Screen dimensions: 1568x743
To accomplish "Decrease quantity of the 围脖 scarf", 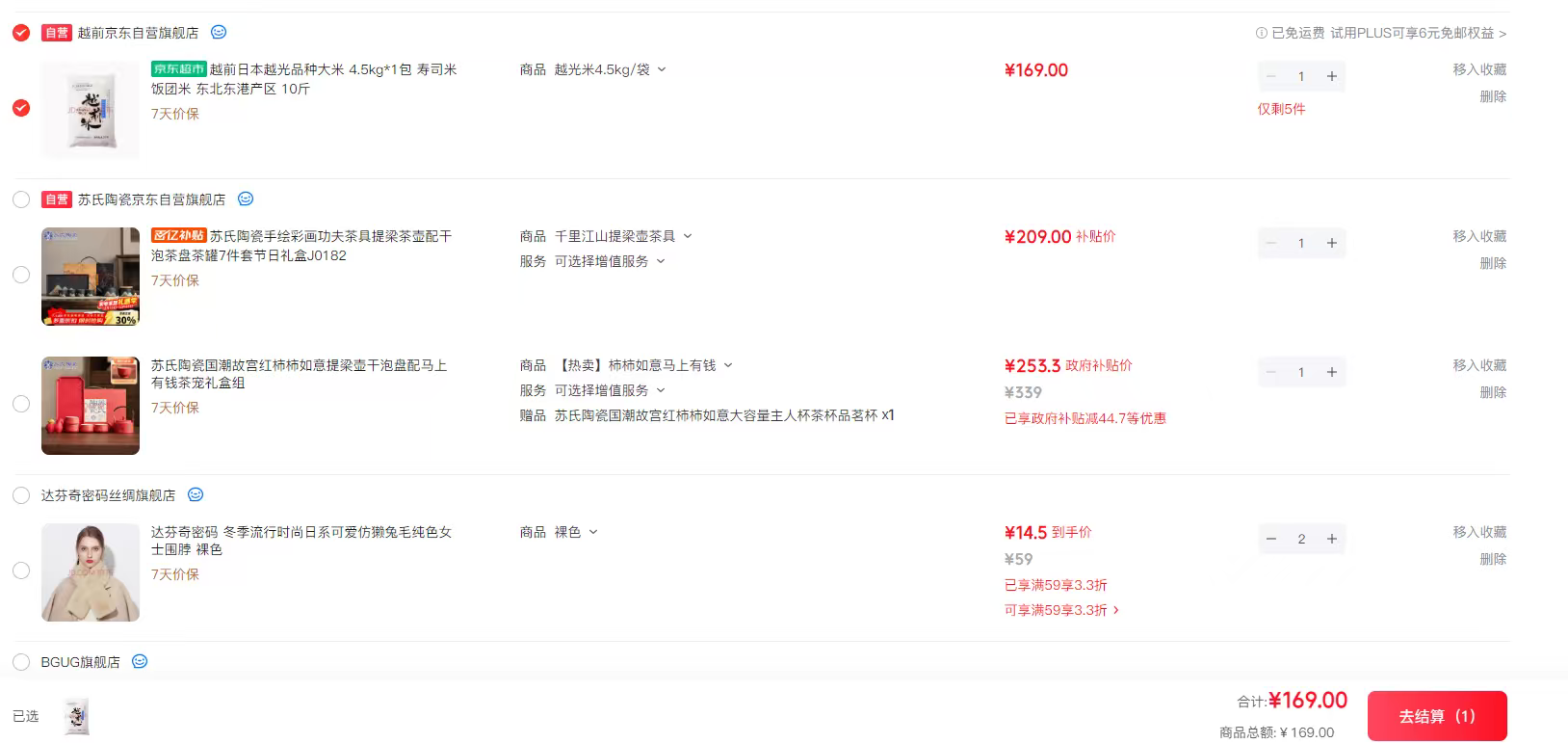I will pyautogui.click(x=1271, y=539).
